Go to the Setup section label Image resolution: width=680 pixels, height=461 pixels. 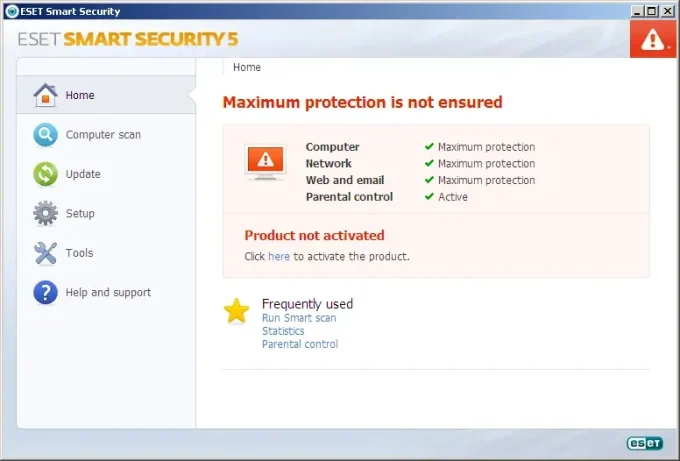[80, 213]
